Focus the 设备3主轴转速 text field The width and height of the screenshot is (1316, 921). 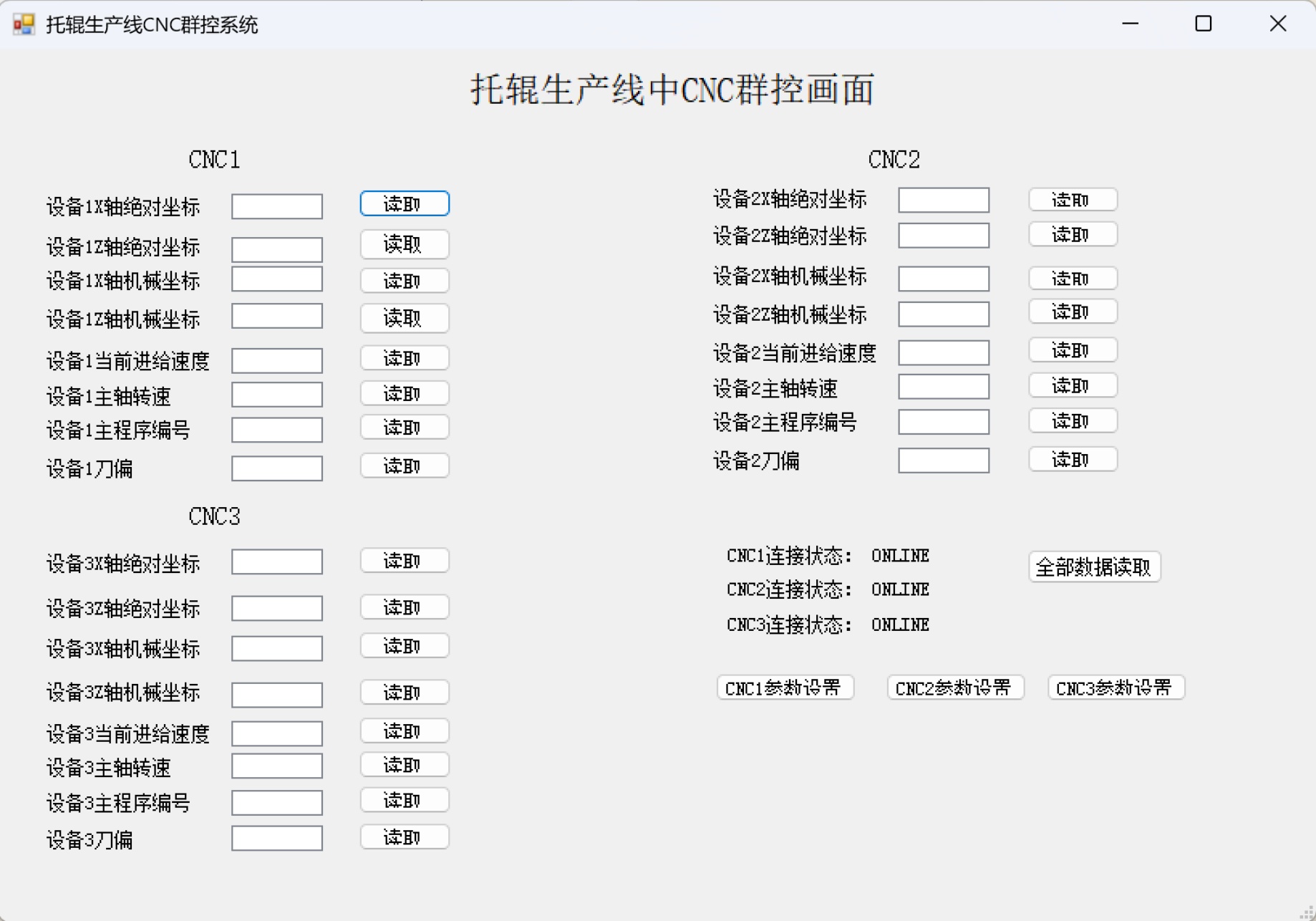[x=277, y=766]
